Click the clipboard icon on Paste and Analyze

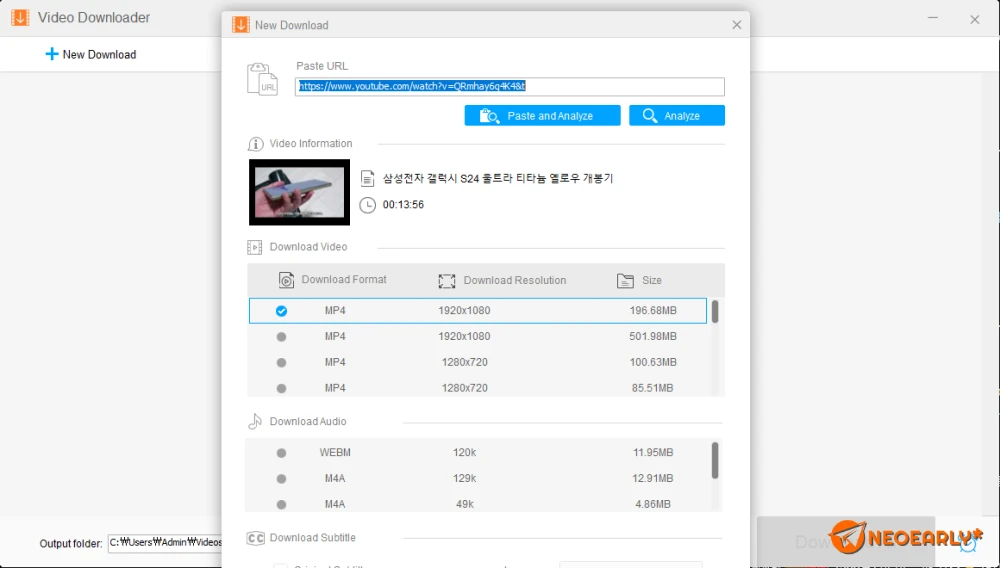click(x=490, y=115)
